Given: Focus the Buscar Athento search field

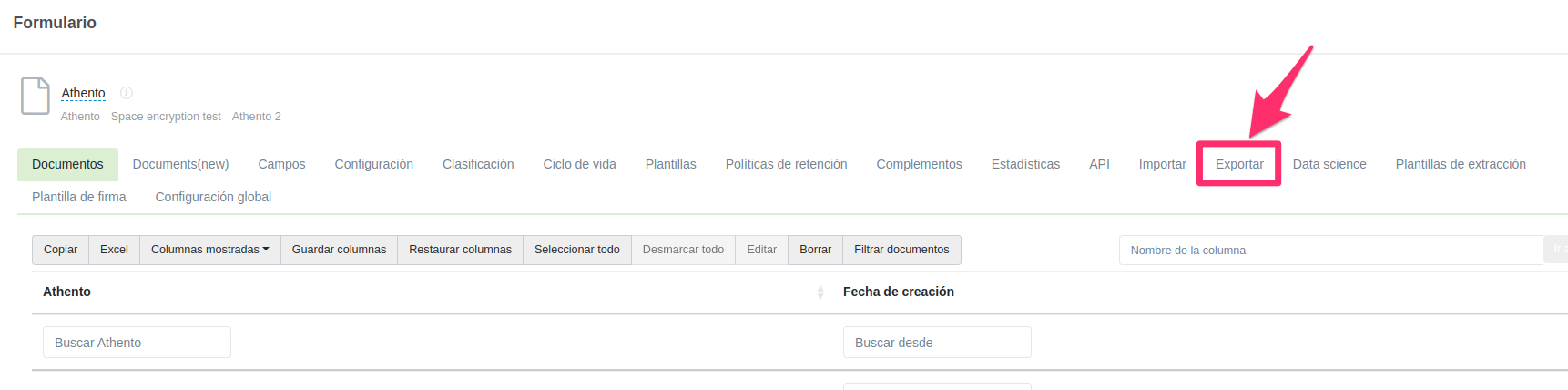Looking at the screenshot, I should (137, 343).
